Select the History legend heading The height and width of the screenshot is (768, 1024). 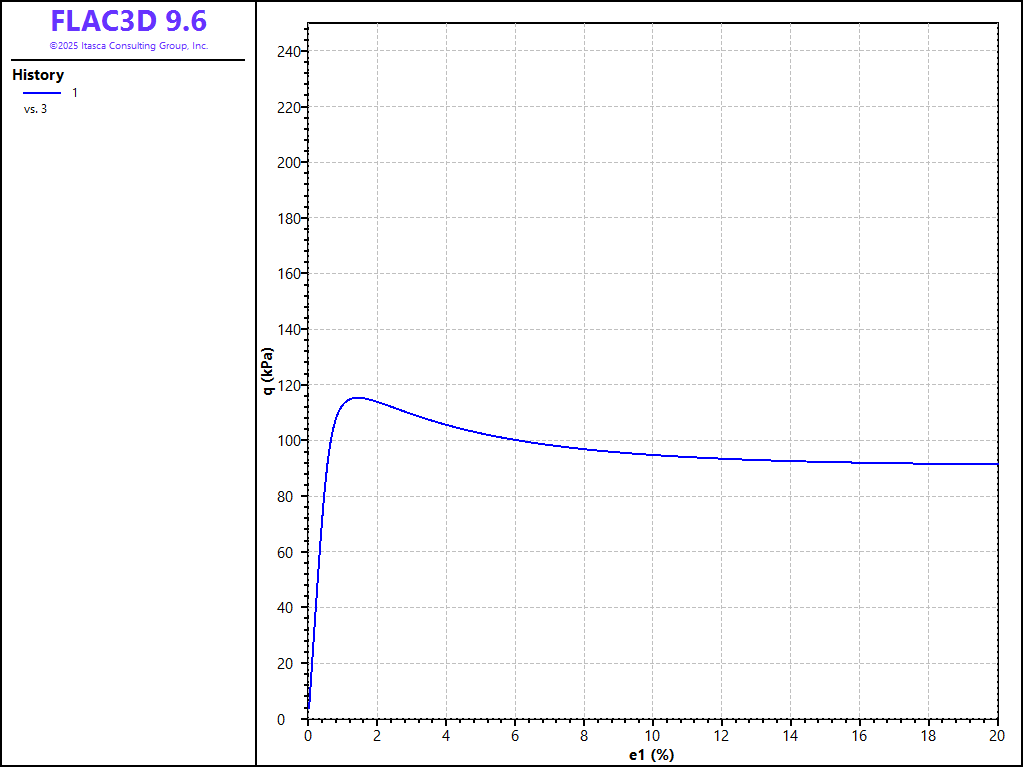tap(38, 75)
